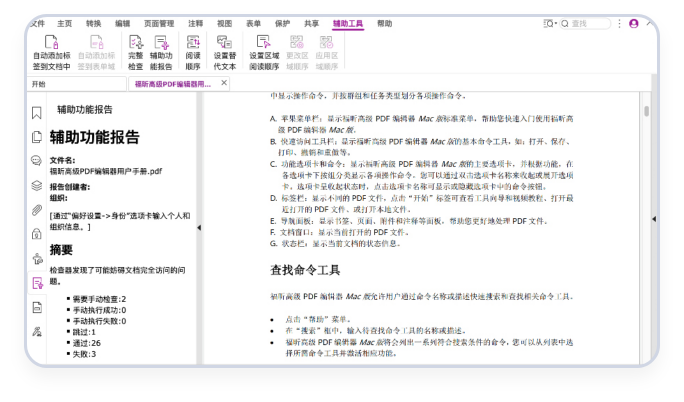Switch to the 帮助 ribbon tab

point(385,24)
